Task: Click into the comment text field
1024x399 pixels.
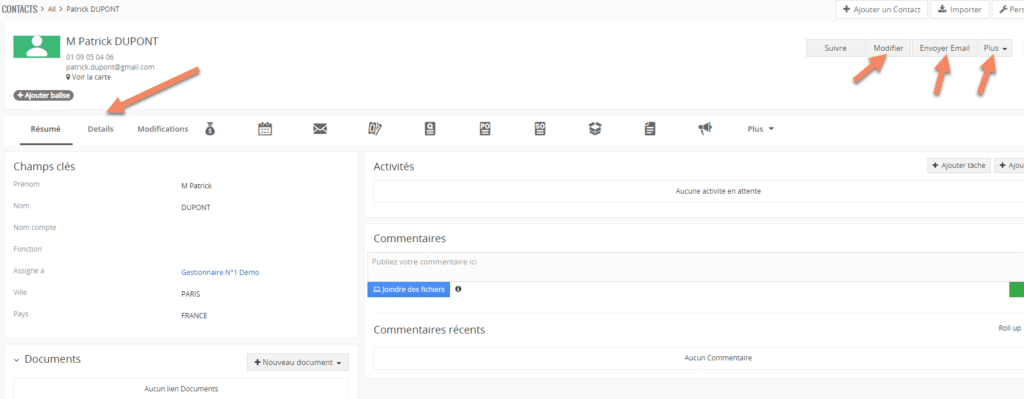Action: point(696,267)
